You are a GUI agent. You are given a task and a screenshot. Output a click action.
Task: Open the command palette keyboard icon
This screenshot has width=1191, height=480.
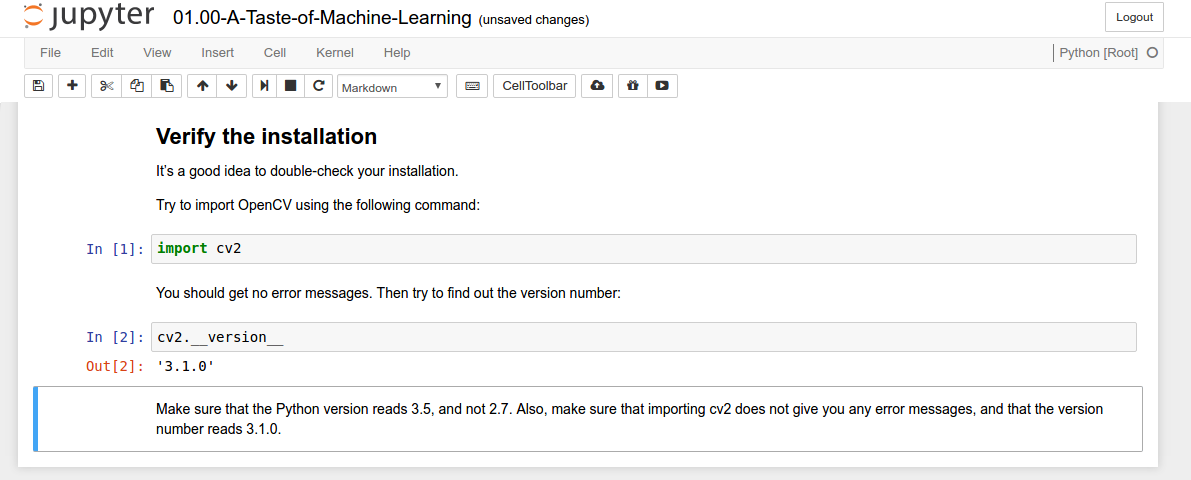(472, 86)
